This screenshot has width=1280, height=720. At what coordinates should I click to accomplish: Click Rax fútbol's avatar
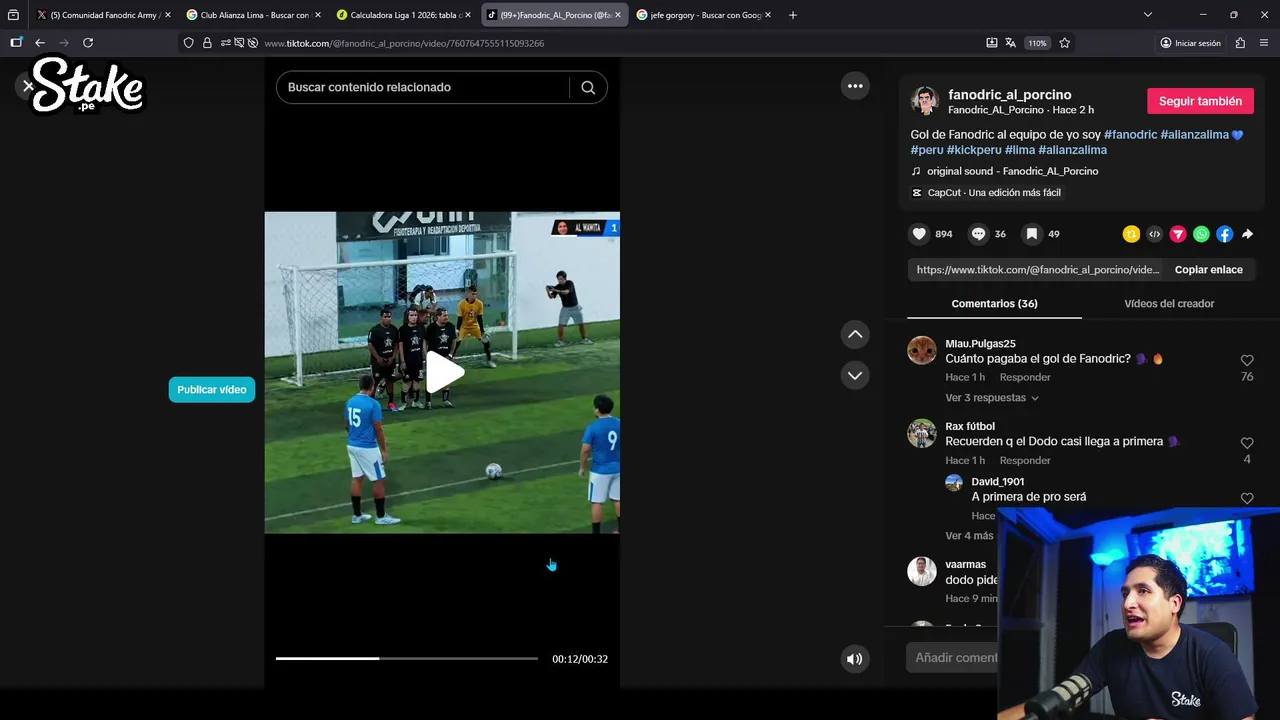click(x=922, y=434)
